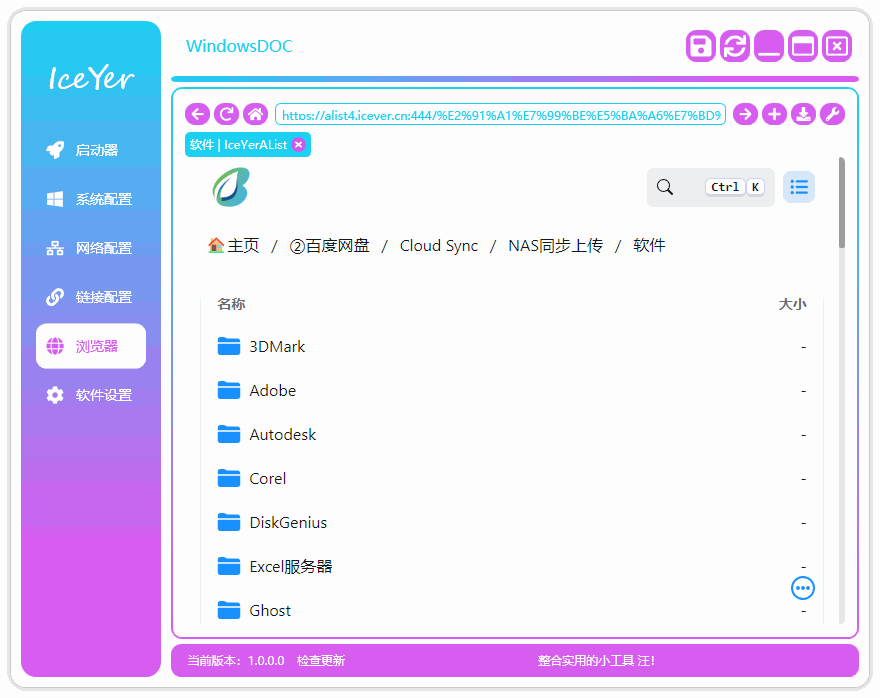Screen dimensions: 880x698
Task: Open the Corel folder
Action: point(512,479)
